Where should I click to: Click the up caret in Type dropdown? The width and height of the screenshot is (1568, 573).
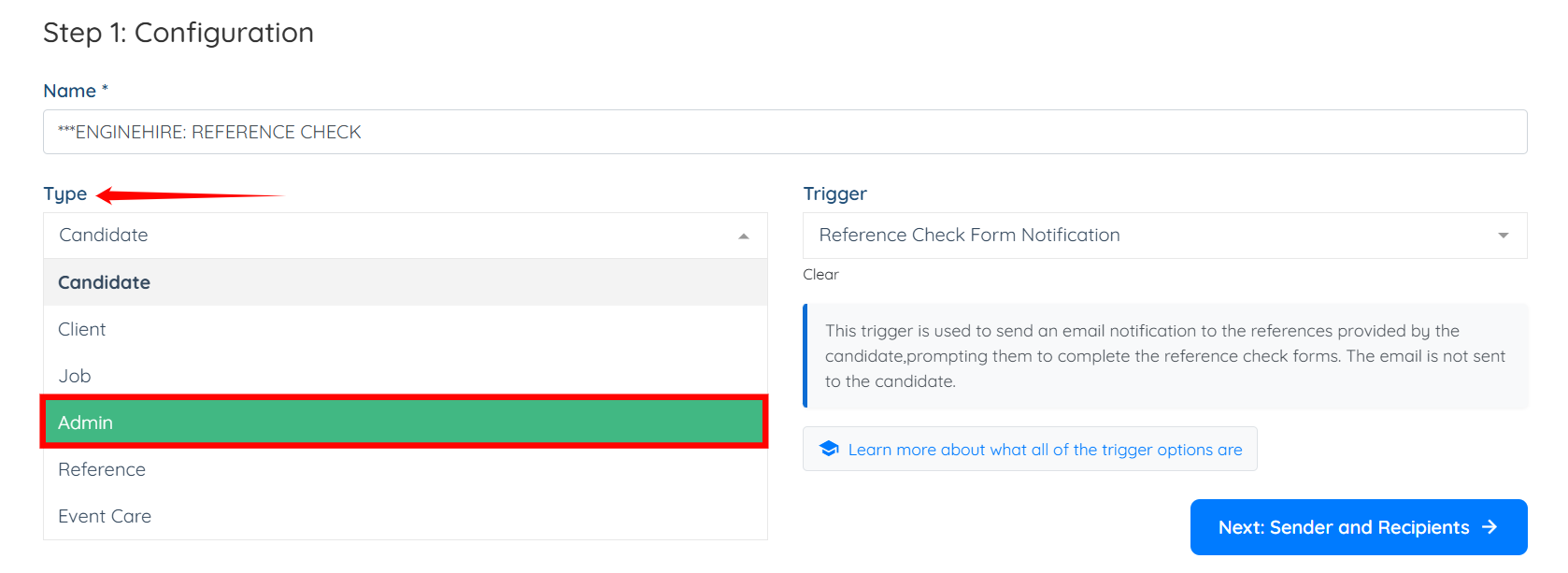tap(744, 236)
